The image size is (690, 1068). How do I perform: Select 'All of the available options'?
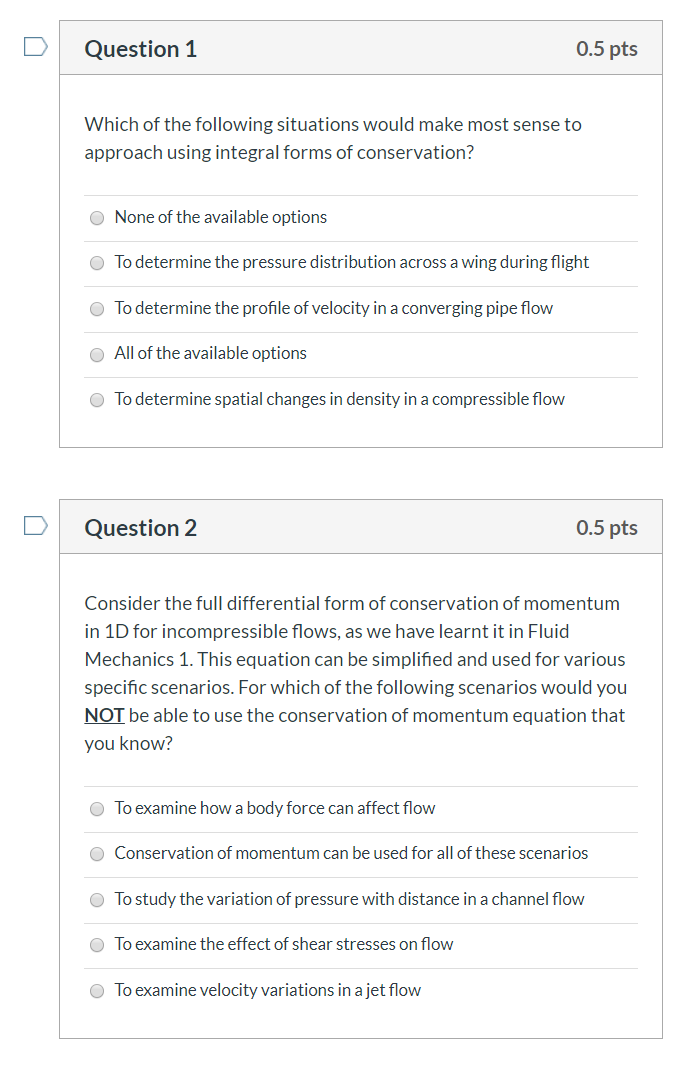tap(97, 354)
